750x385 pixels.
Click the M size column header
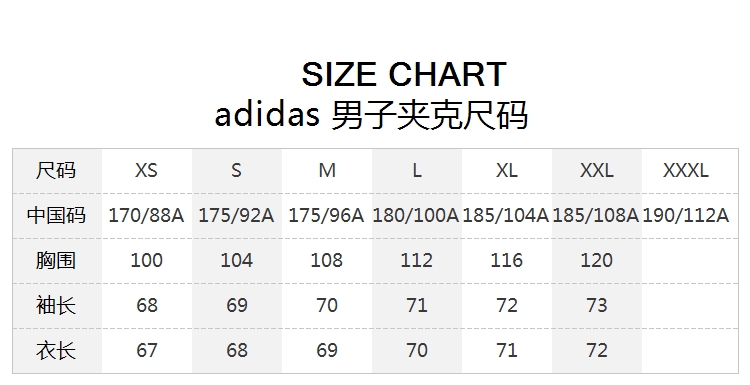click(x=327, y=170)
